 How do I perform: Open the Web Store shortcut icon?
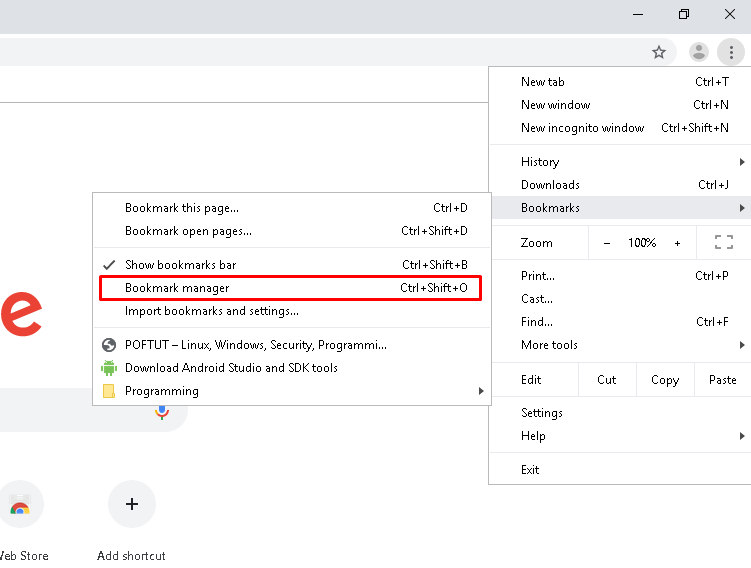[x=20, y=504]
